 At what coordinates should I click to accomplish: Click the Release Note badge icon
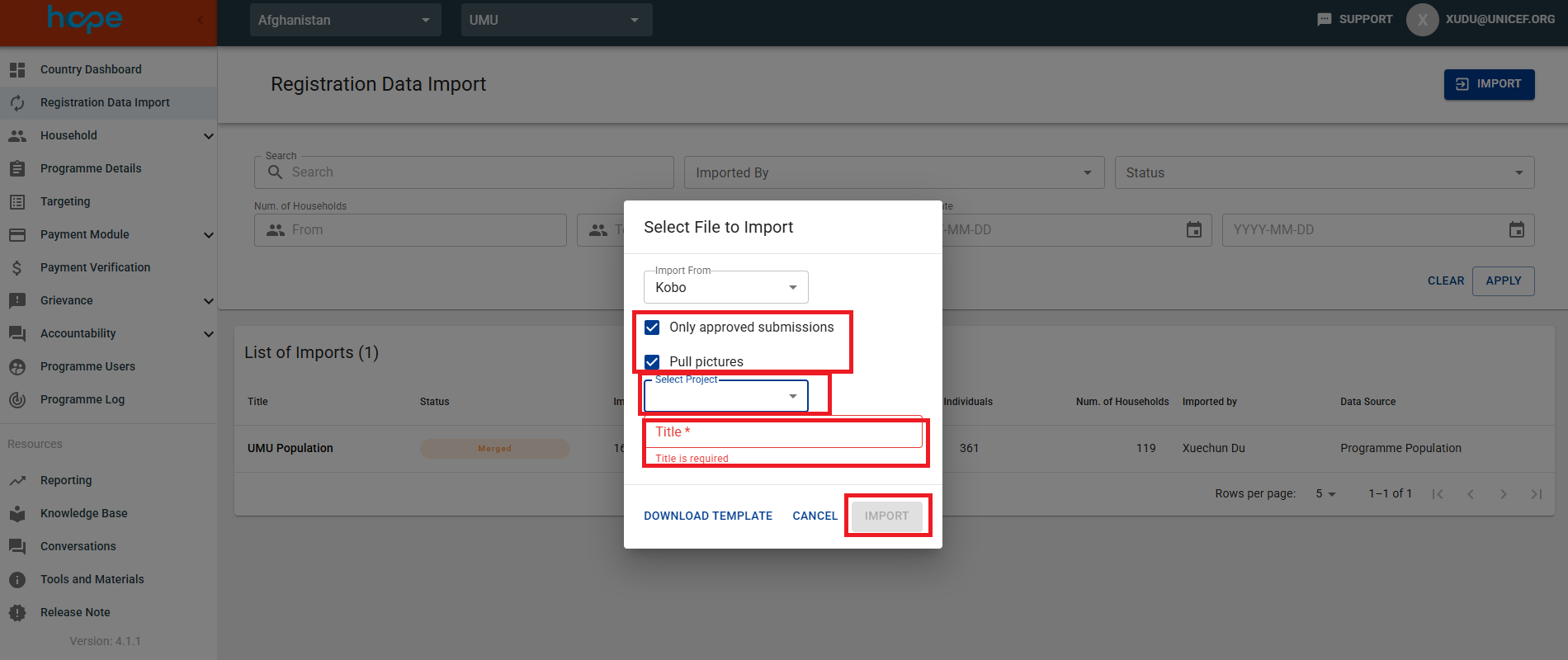(17, 613)
